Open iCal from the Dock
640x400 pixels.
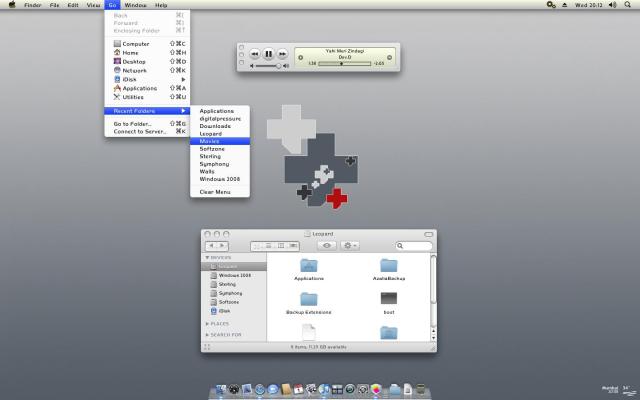click(298, 389)
